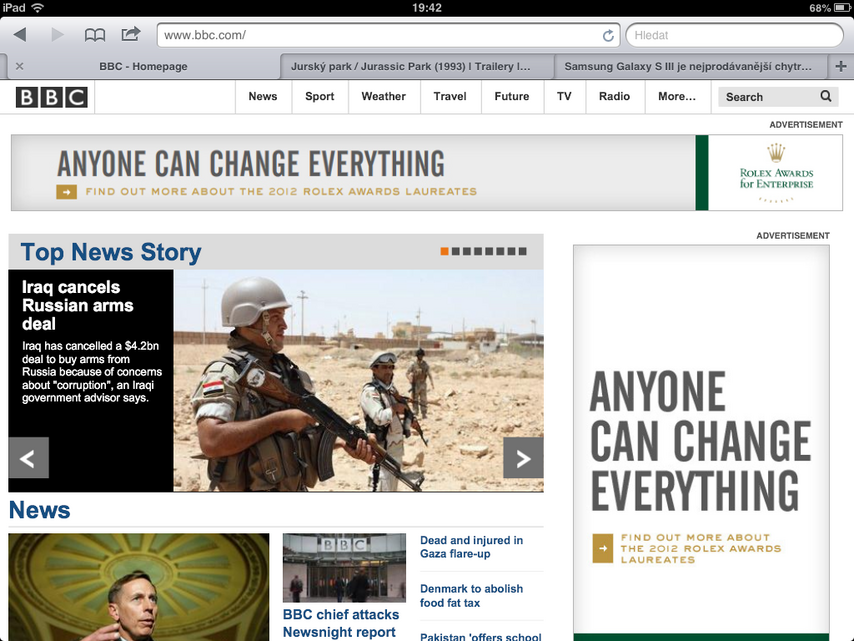Tap the share arrow icon
This screenshot has width=854, height=641.
point(130,35)
